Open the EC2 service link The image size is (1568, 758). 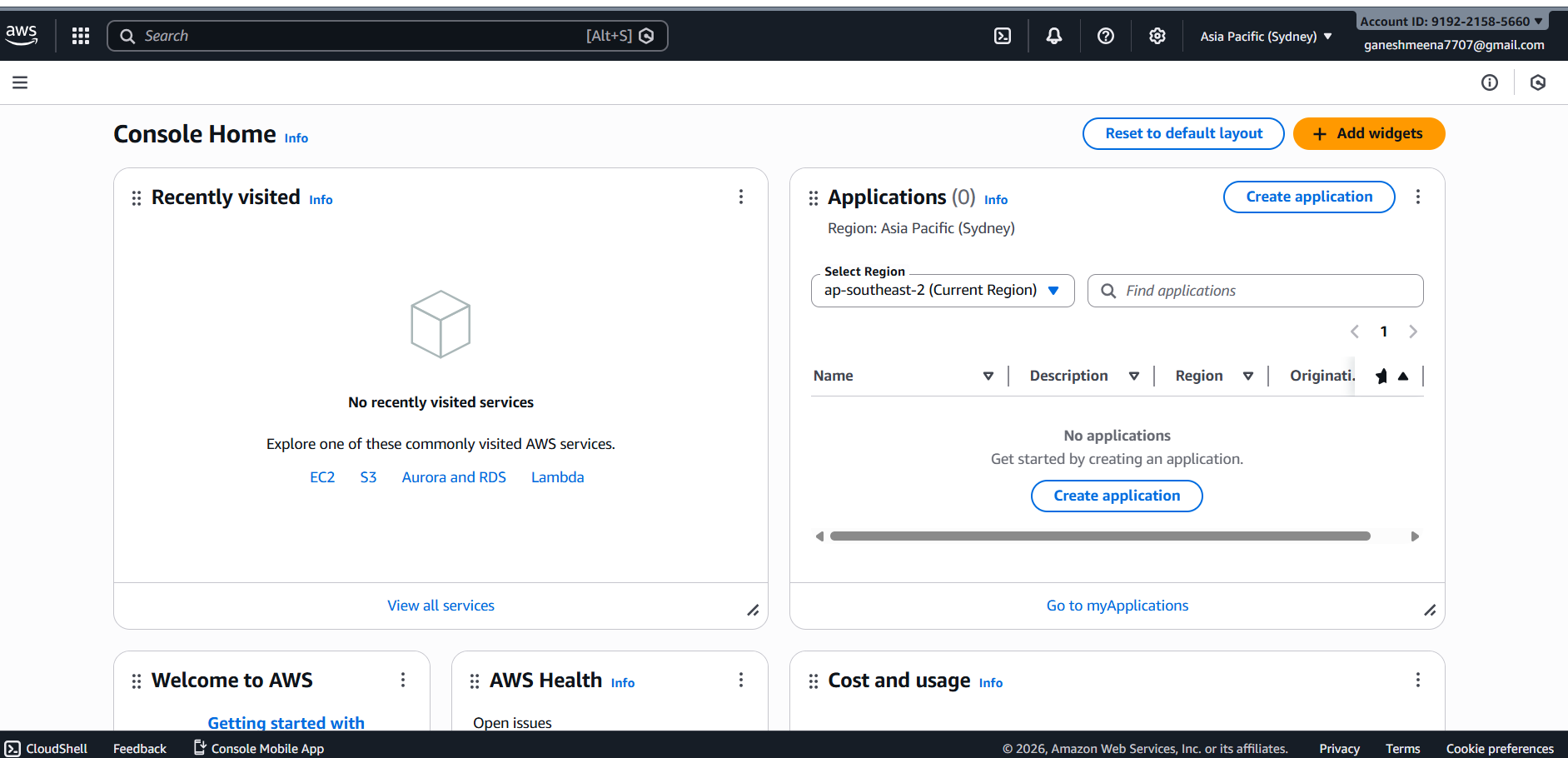(x=322, y=477)
